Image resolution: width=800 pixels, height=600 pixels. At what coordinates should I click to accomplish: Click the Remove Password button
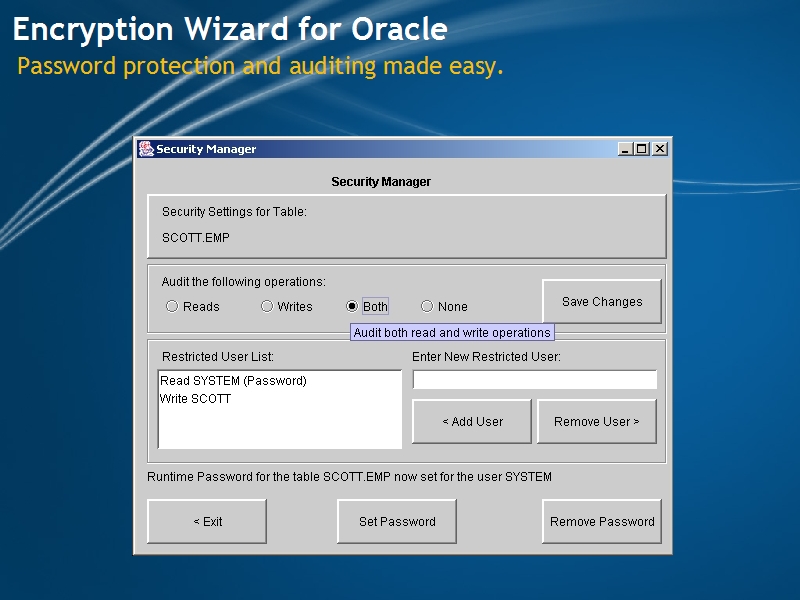coord(602,521)
